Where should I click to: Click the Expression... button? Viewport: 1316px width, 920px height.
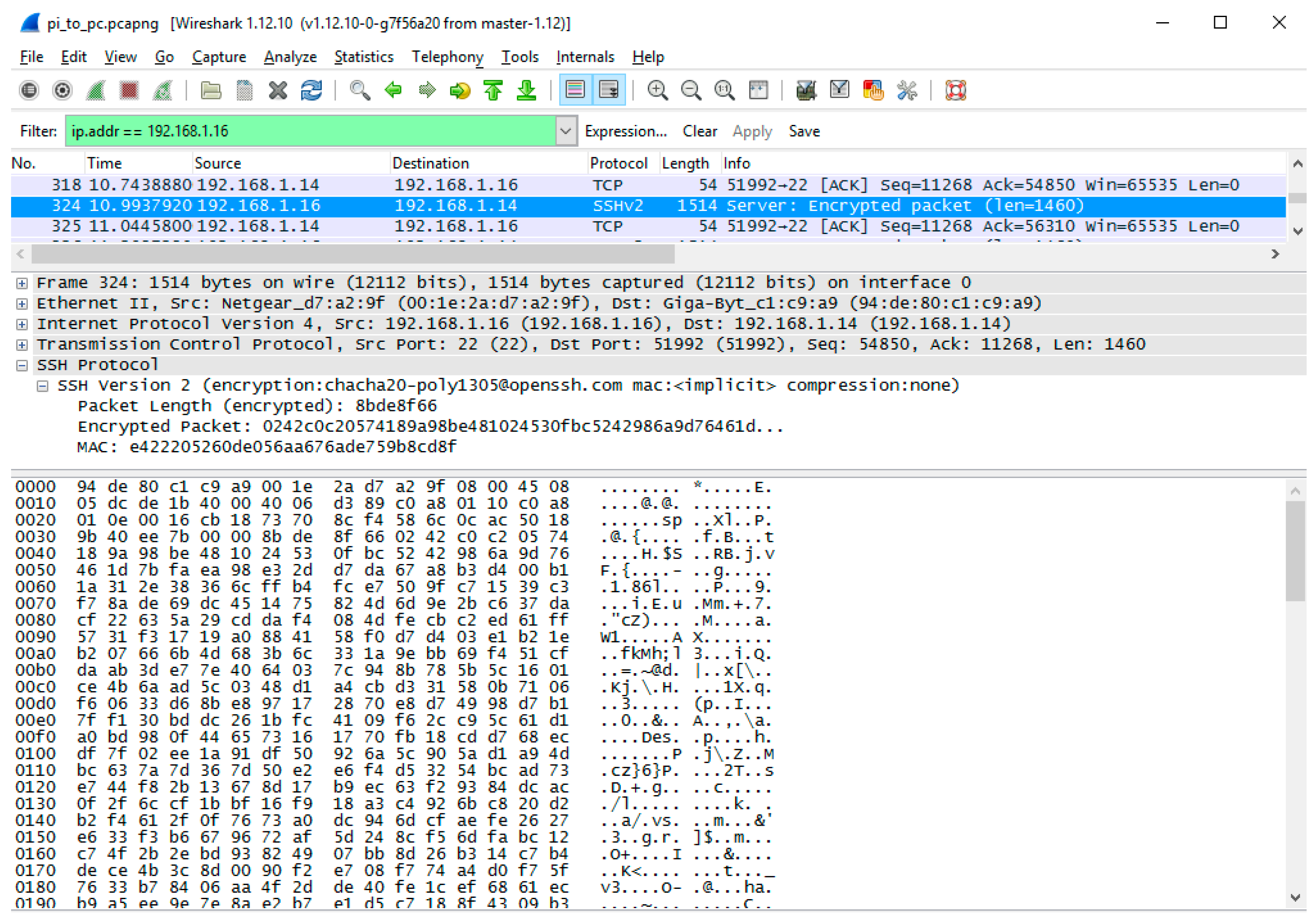626,131
